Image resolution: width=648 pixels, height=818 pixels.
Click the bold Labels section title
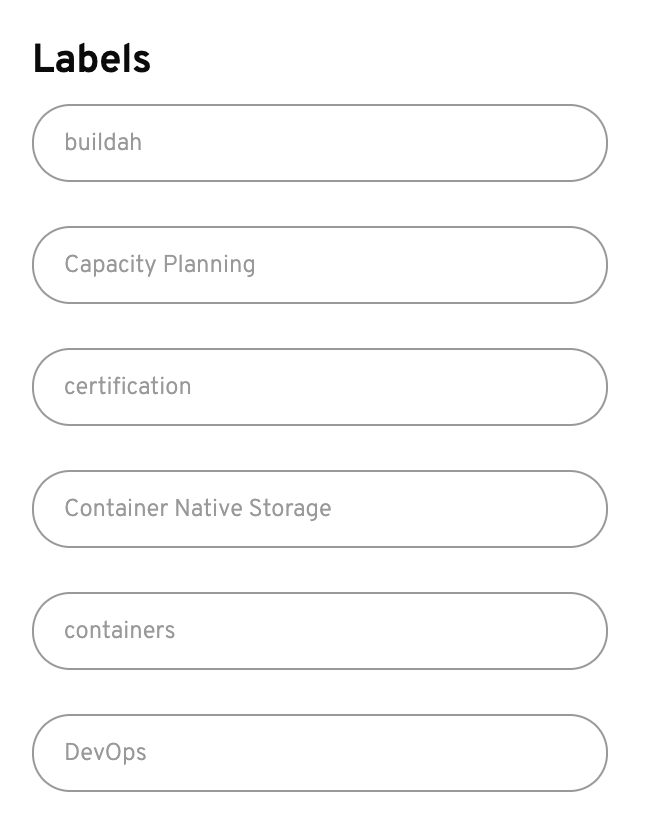92,60
